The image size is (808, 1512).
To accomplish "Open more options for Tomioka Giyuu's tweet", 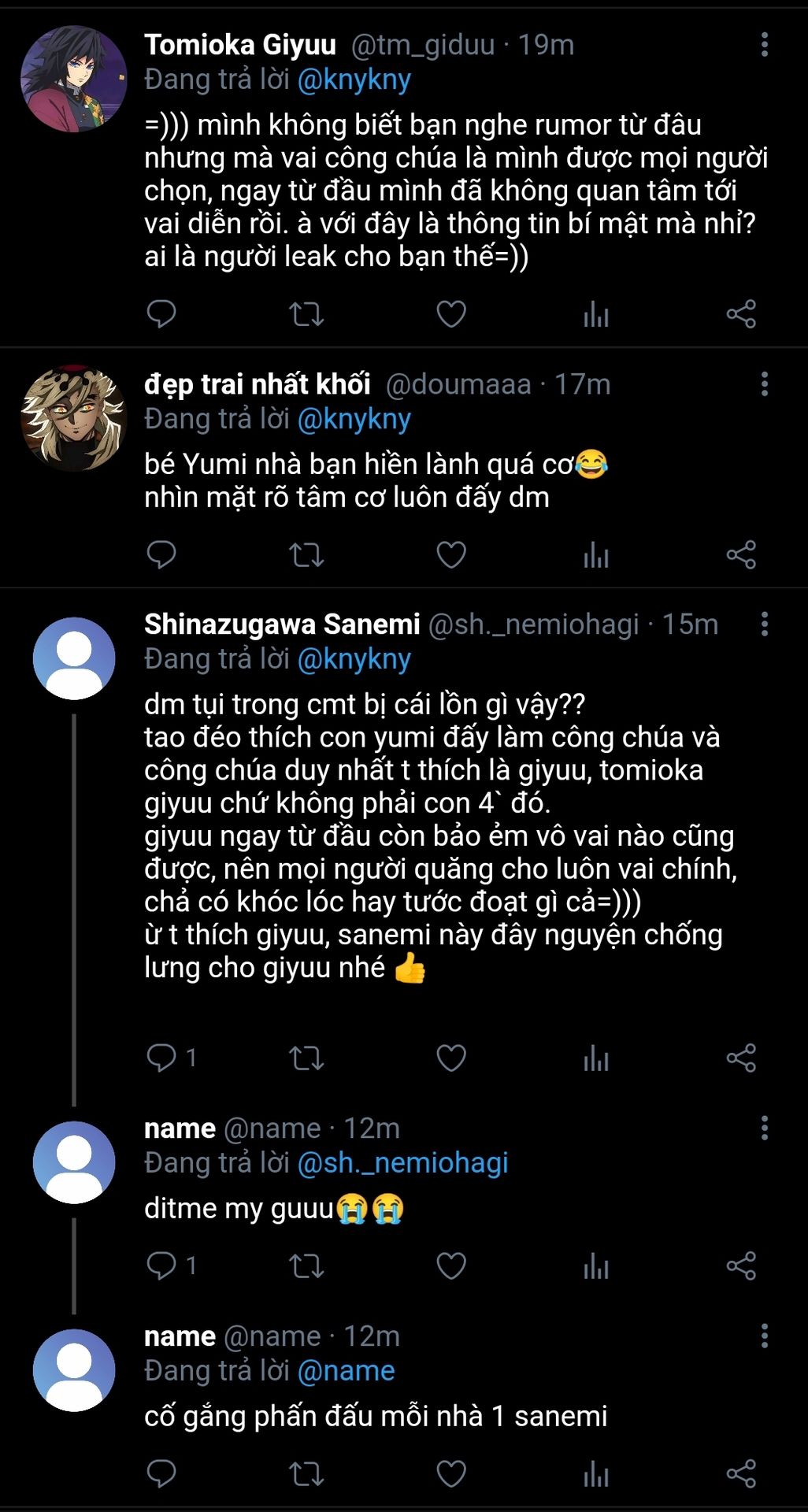I will (x=764, y=45).
